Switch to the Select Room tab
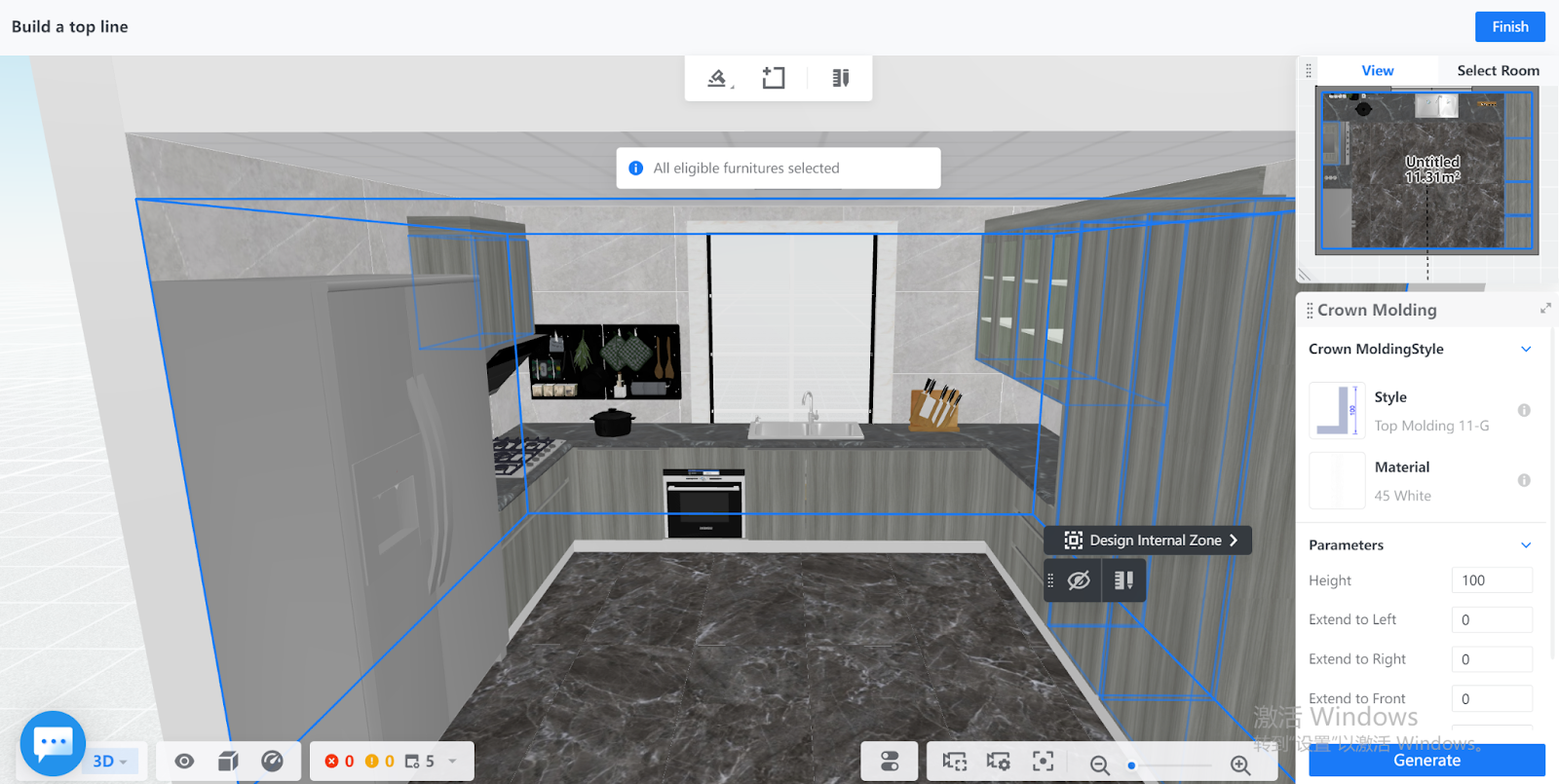The height and width of the screenshot is (784, 1559). (x=1499, y=71)
